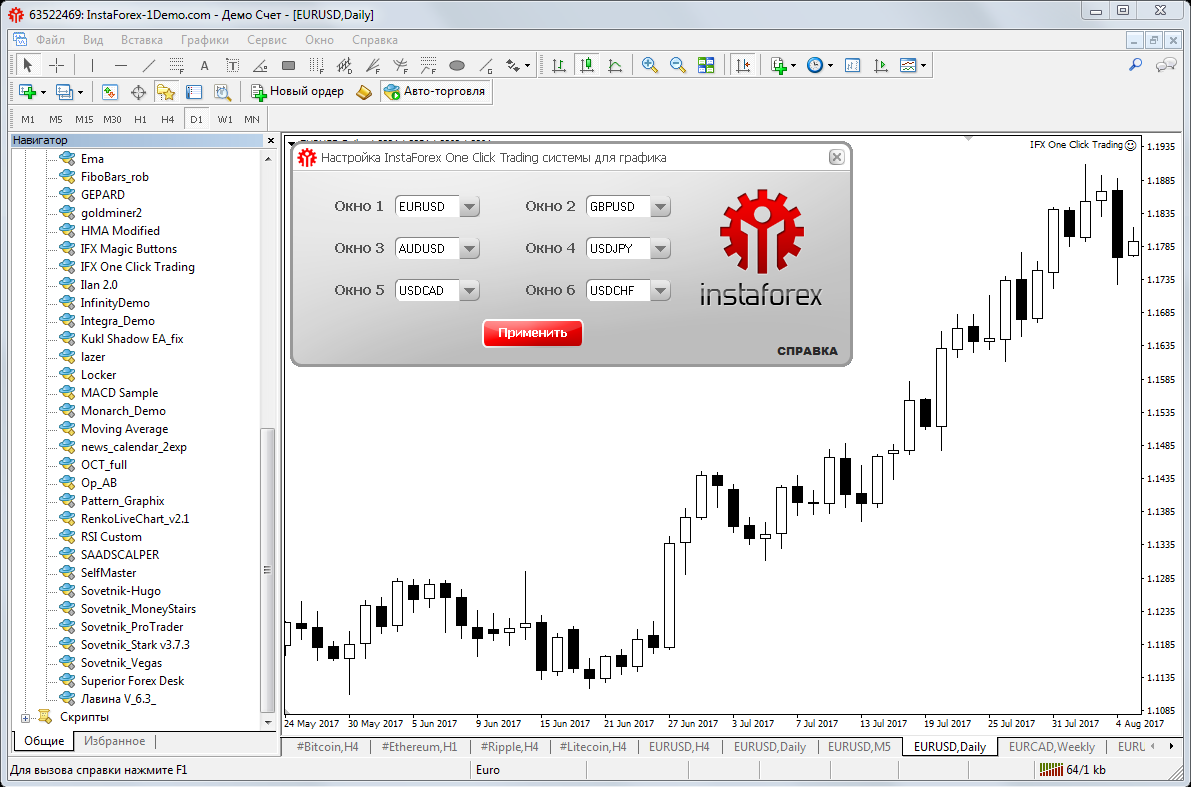Viewport: 1191px width, 787px height.
Task: Switch timeframe to H4
Action: click(168, 119)
